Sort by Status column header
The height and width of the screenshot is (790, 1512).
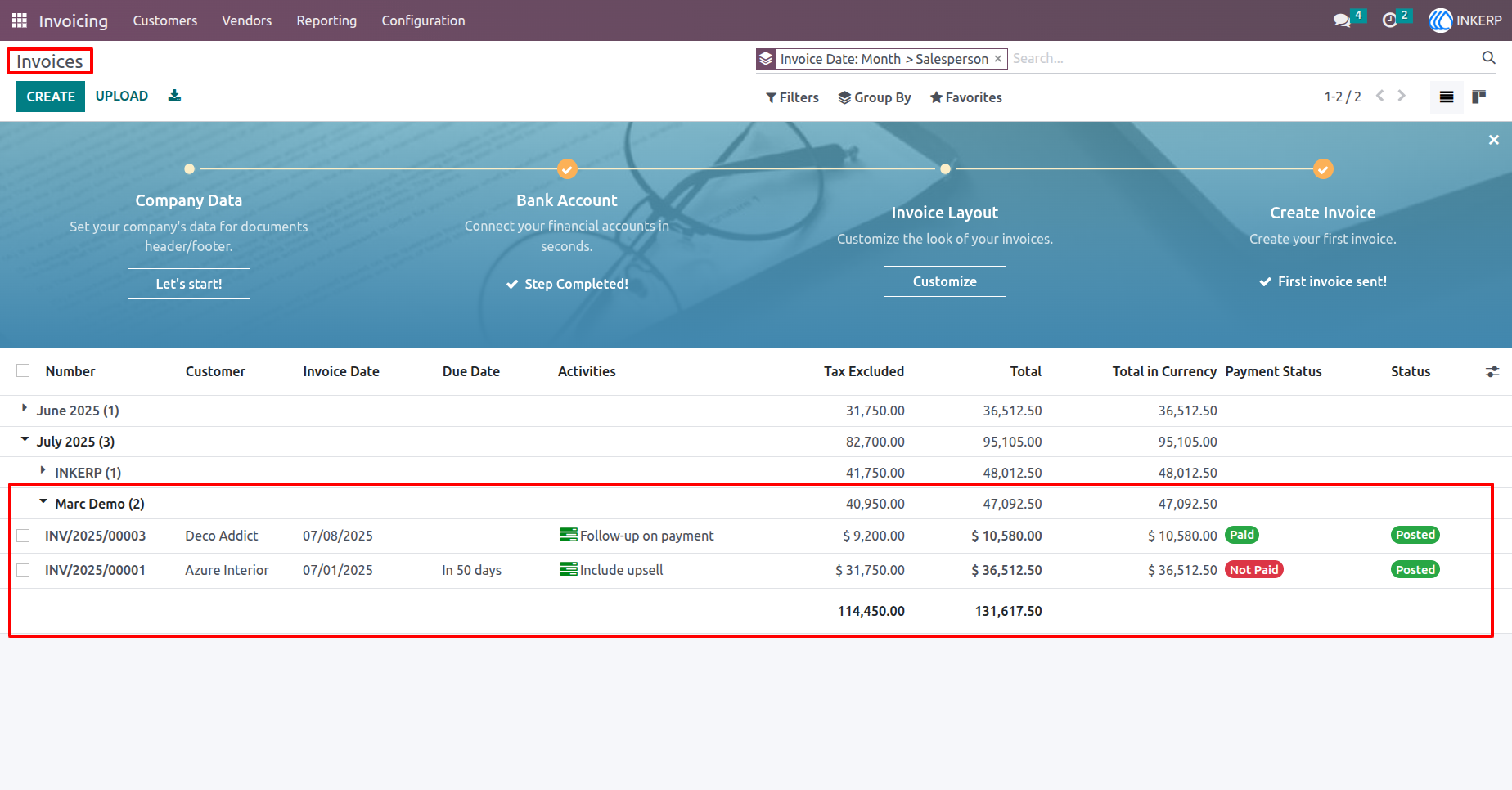click(x=1411, y=371)
